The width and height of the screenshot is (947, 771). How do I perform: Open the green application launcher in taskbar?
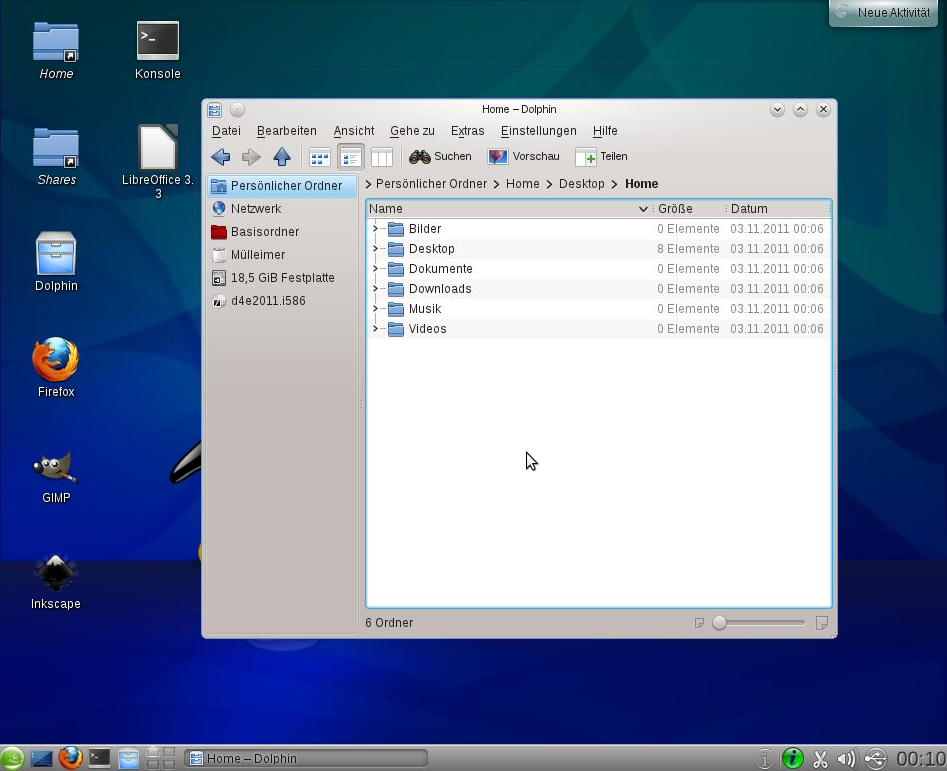(11, 758)
